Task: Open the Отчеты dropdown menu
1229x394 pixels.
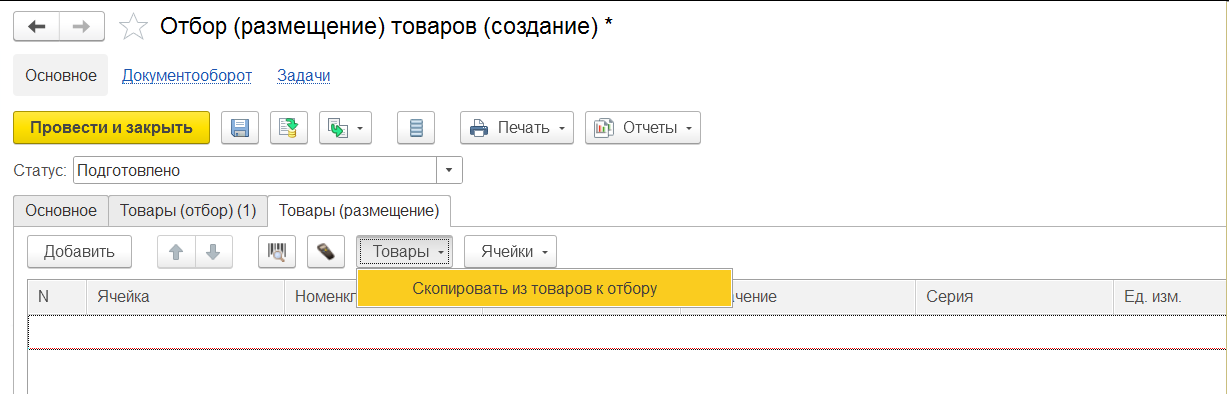Action: (643, 128)
